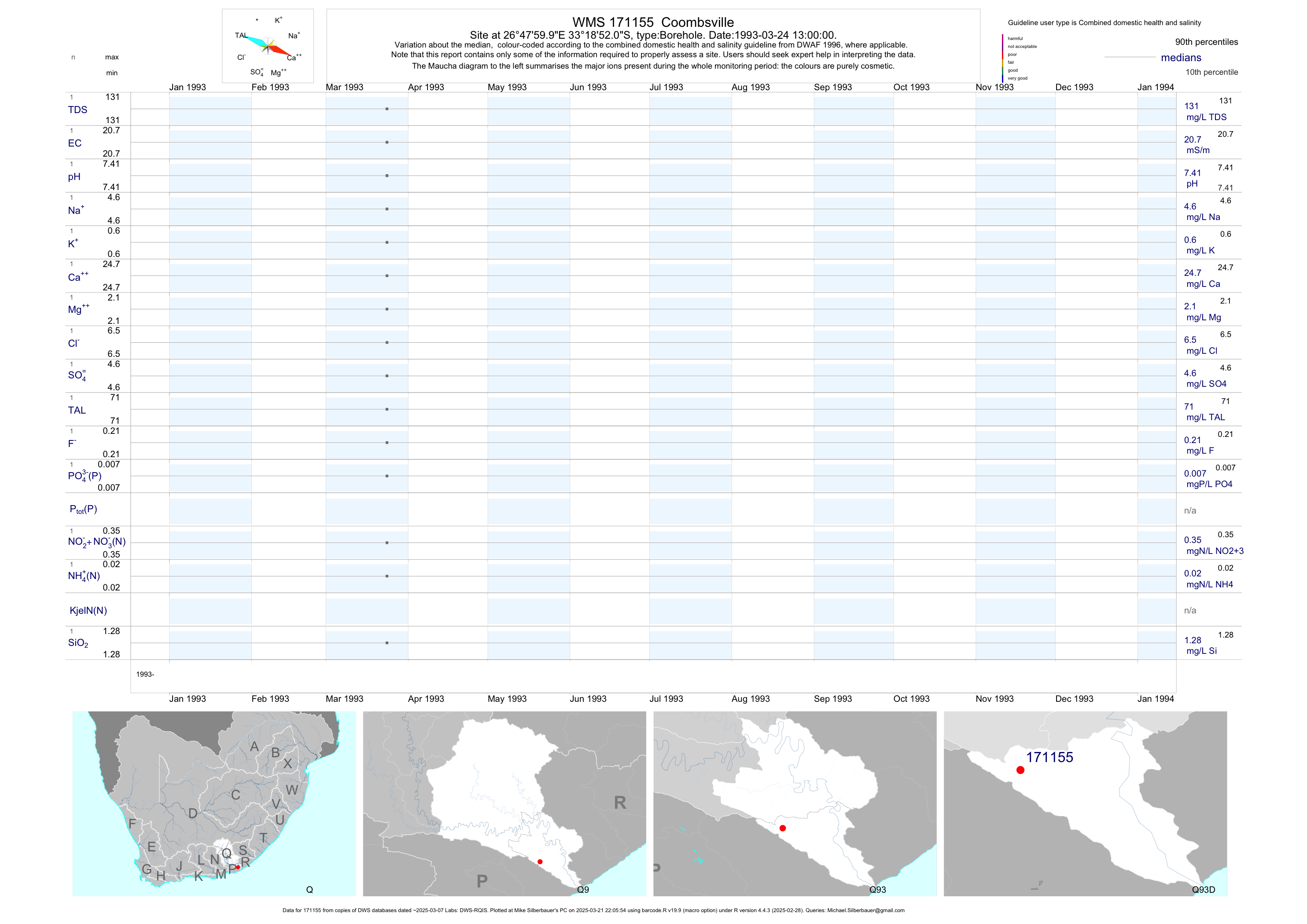Click the red dot in Q93 map
Image resolution: width=1307 pixels, height=924 pixels.
(x=783, y=829)
